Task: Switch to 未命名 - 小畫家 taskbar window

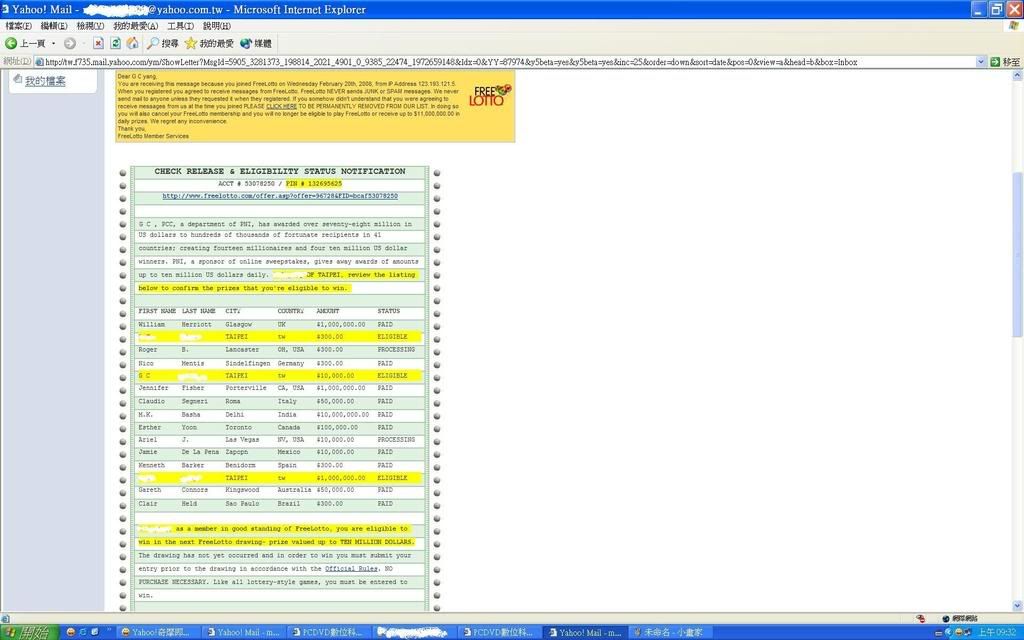Action: [x=668, y=632]
